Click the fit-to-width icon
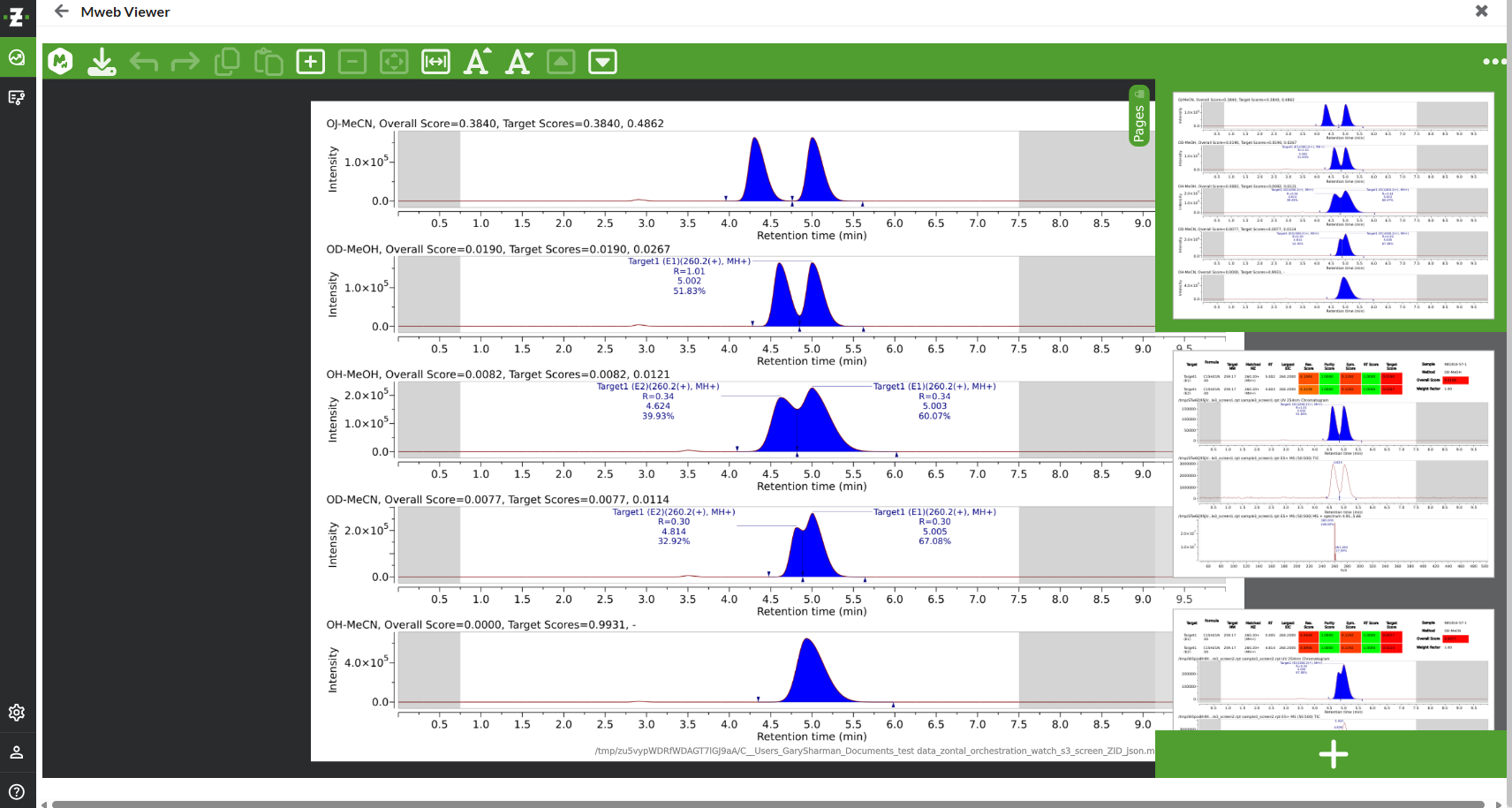 [435, 61]
